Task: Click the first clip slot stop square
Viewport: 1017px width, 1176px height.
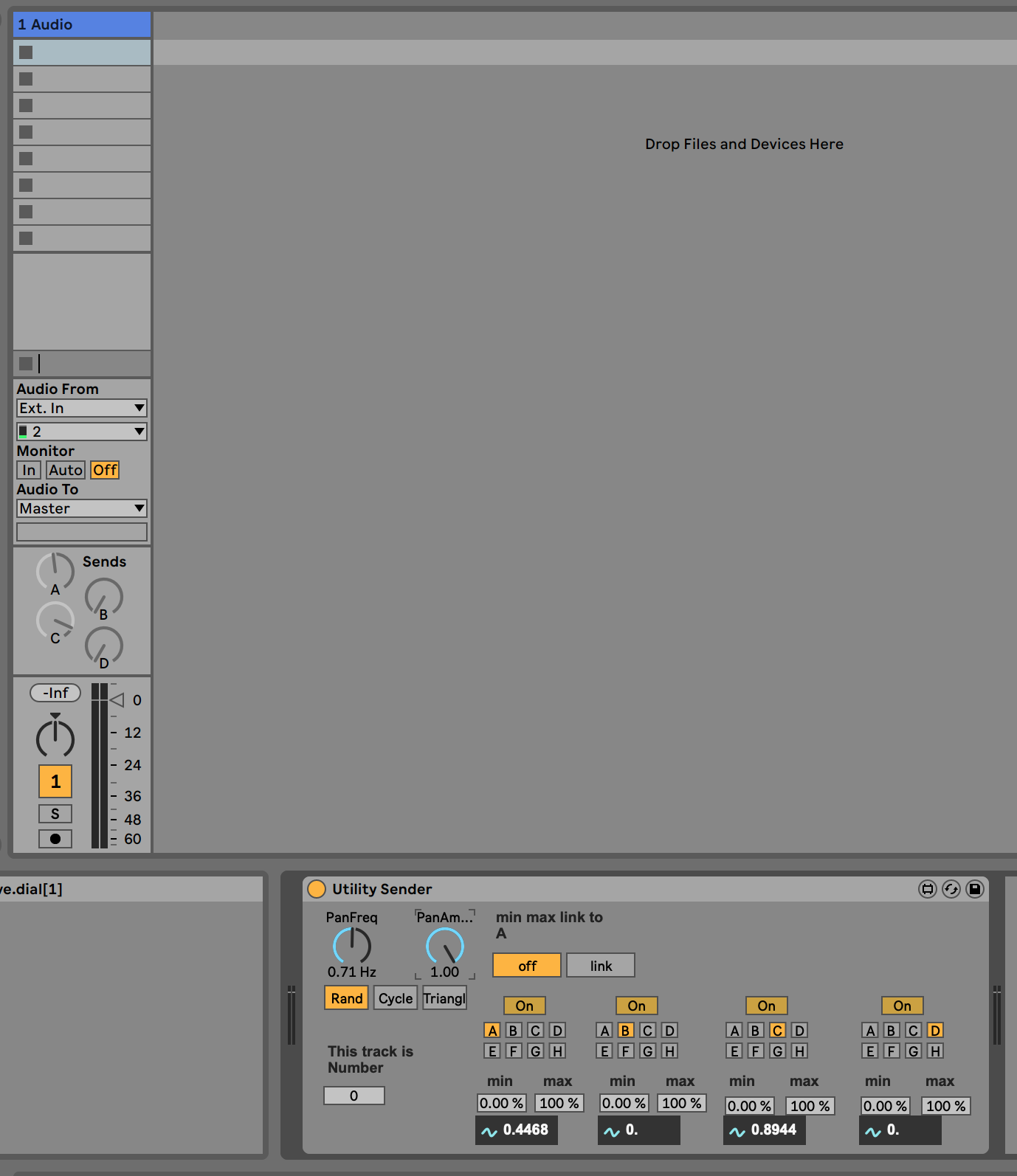Action: pyautogui.click(x=26, y=52)
